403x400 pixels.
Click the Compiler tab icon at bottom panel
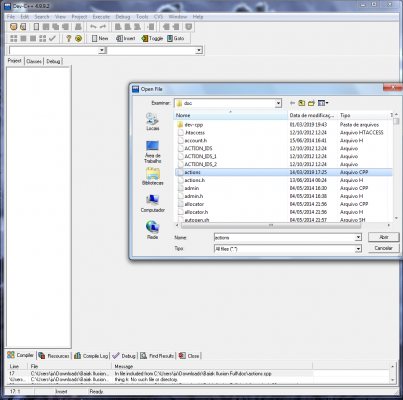(x=11, y=355)
